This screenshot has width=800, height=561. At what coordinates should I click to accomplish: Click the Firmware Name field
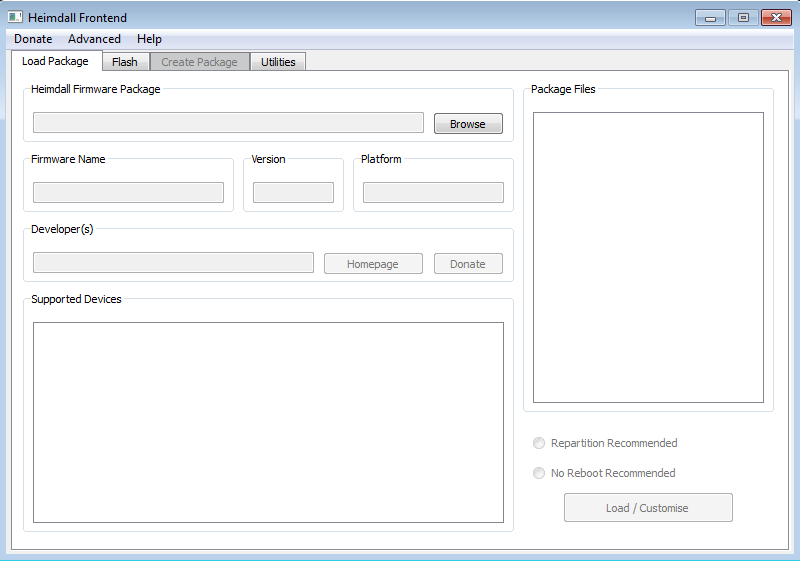point(128,192)
